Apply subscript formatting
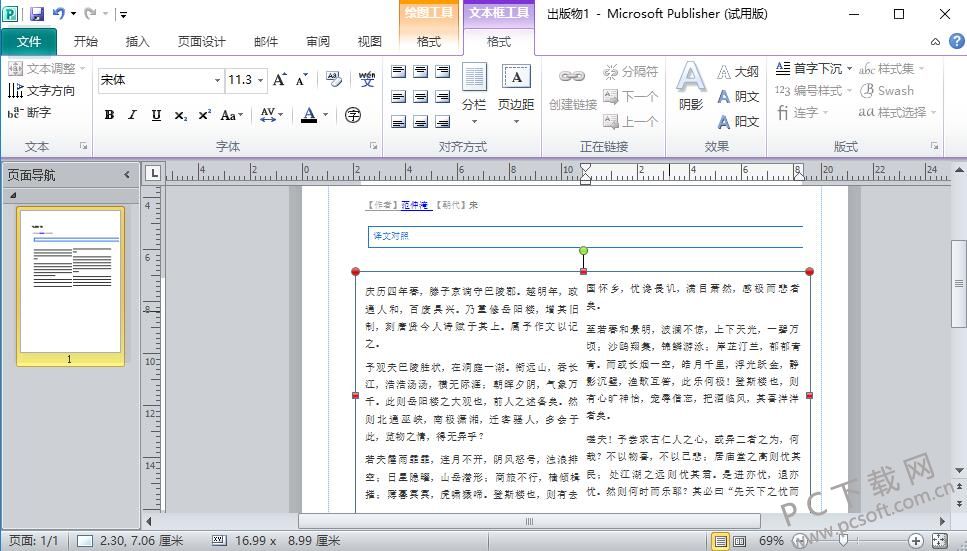Image resolution: width=967 pixels, height=551 pixels. (x=180, y=115)
